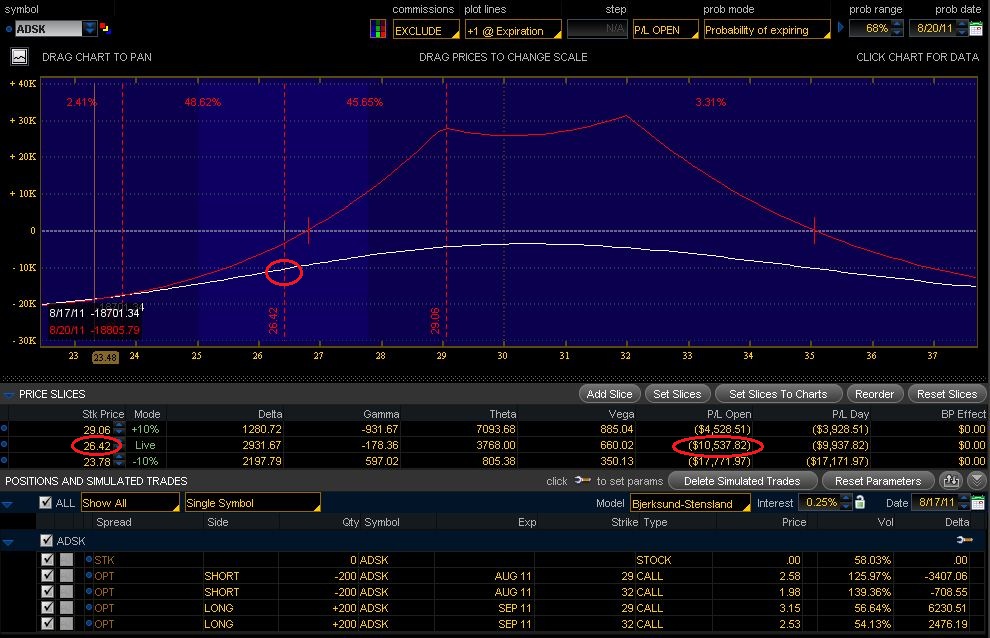Click the gray square on the SEP 11 29 CALL row

66,608
